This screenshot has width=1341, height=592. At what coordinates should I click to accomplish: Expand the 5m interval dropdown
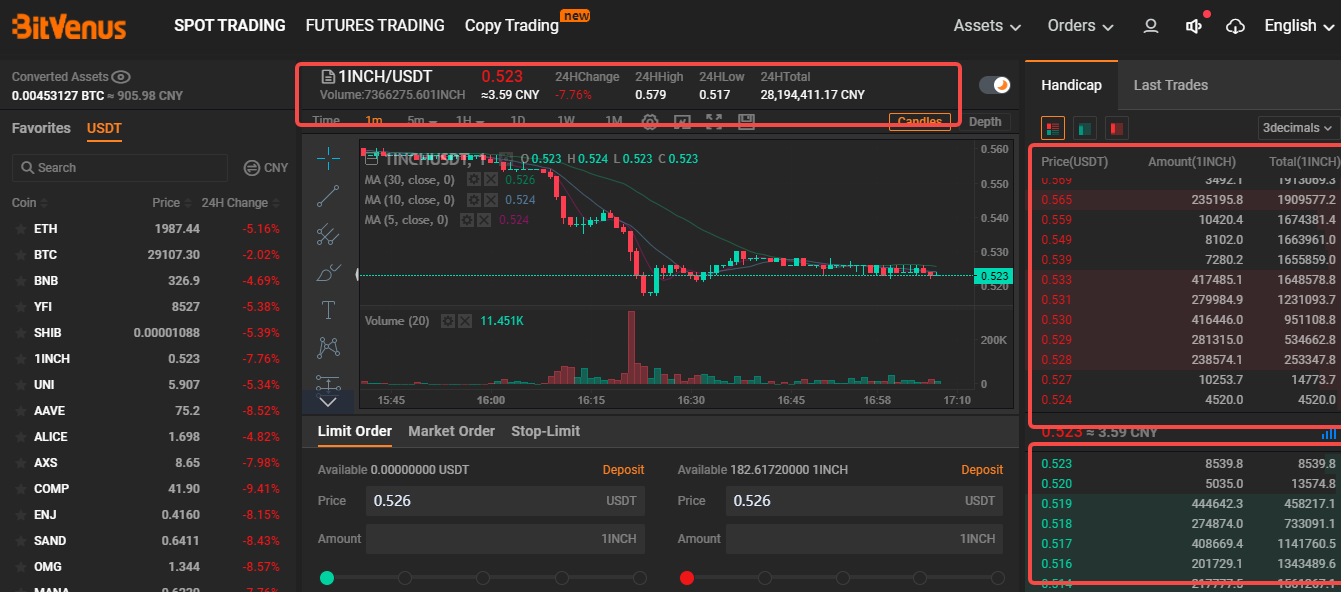422,122
